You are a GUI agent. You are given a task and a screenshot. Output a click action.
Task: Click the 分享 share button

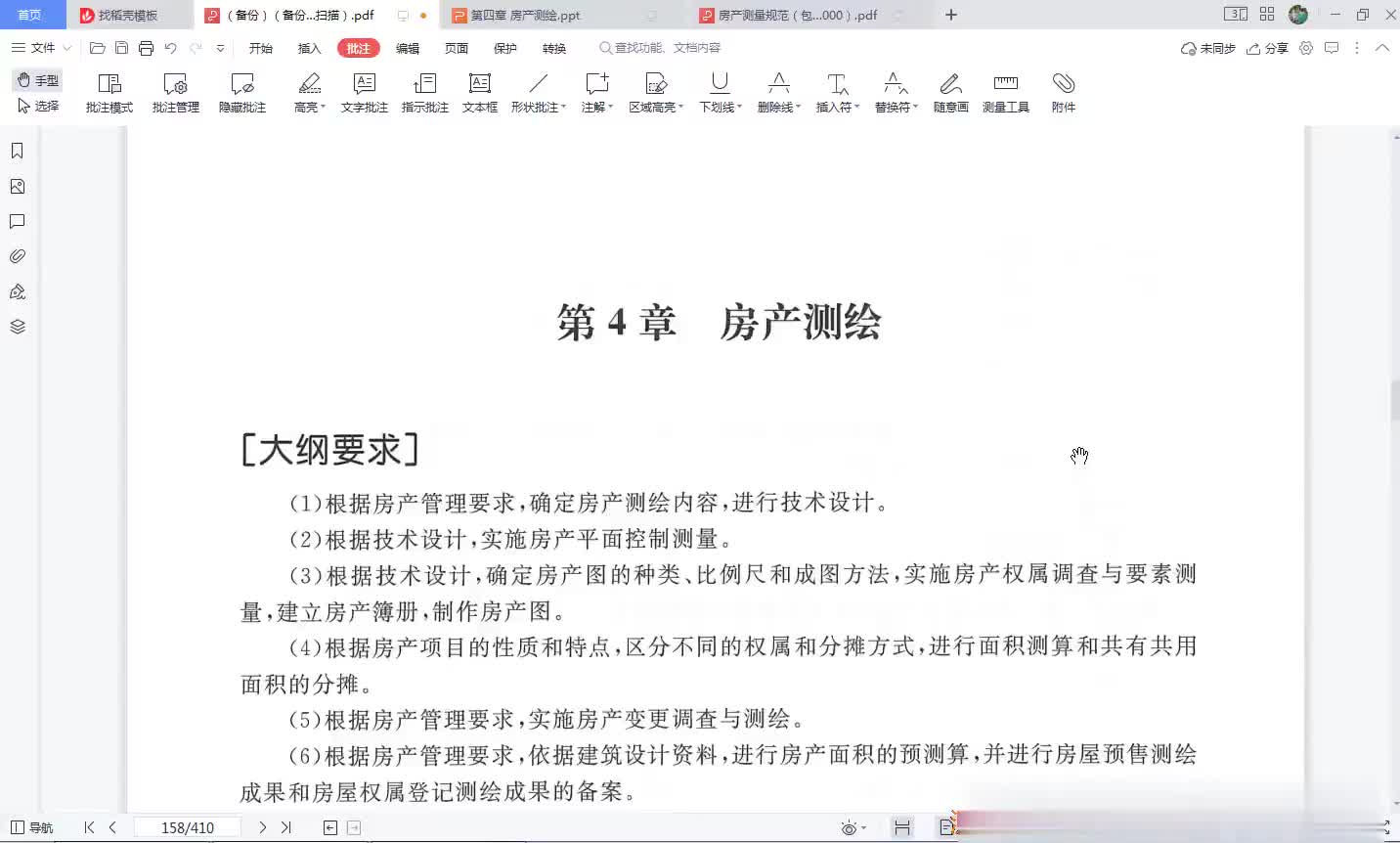tap(1267, 48)
